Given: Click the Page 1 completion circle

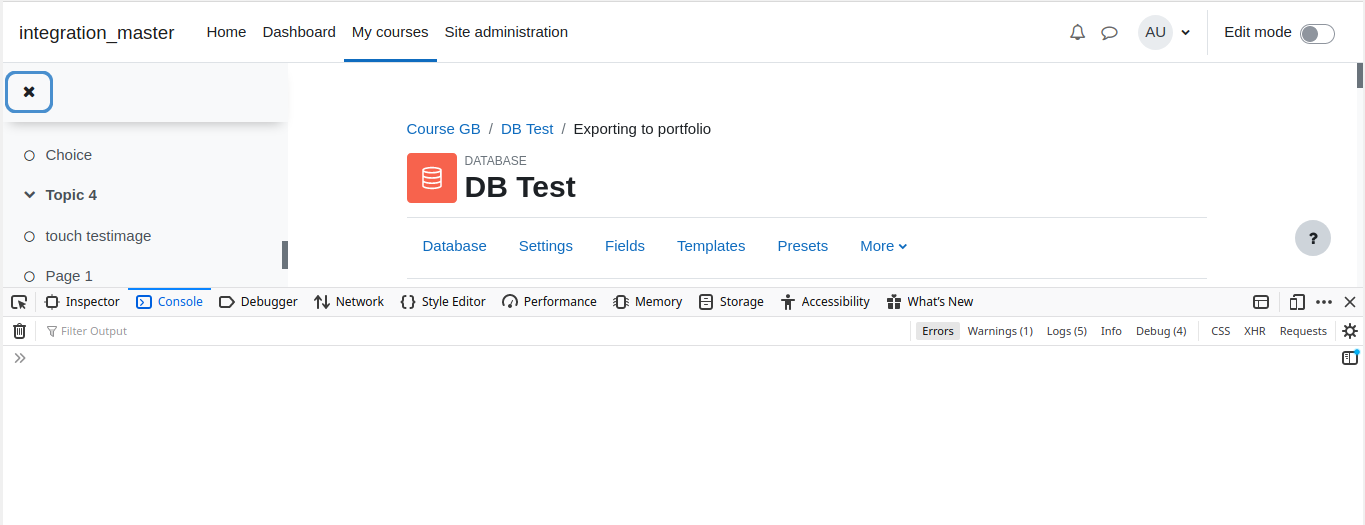Looking at the screenshot, I should tap(29, 276).
